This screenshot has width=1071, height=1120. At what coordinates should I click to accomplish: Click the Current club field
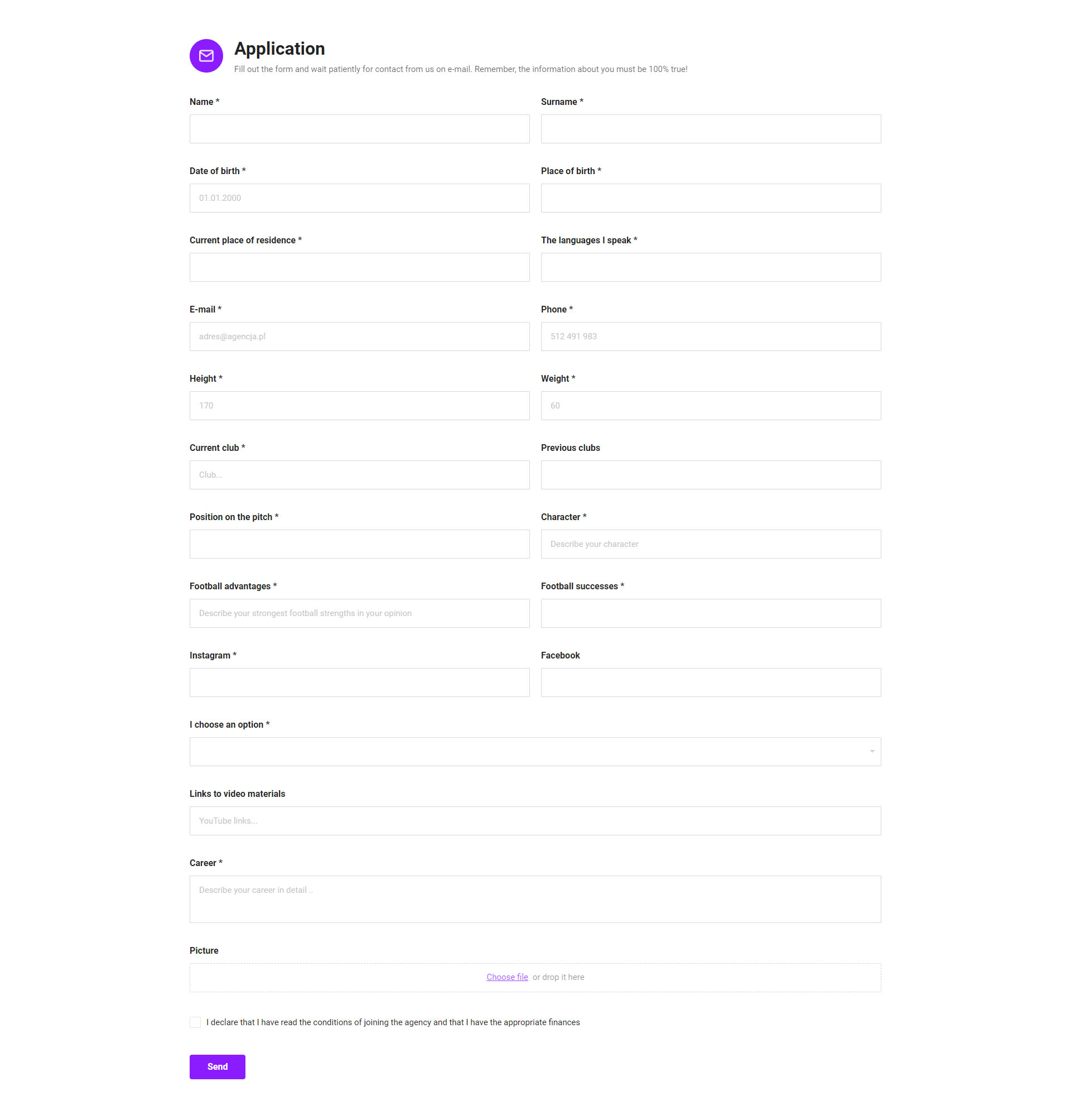[360, 474]
